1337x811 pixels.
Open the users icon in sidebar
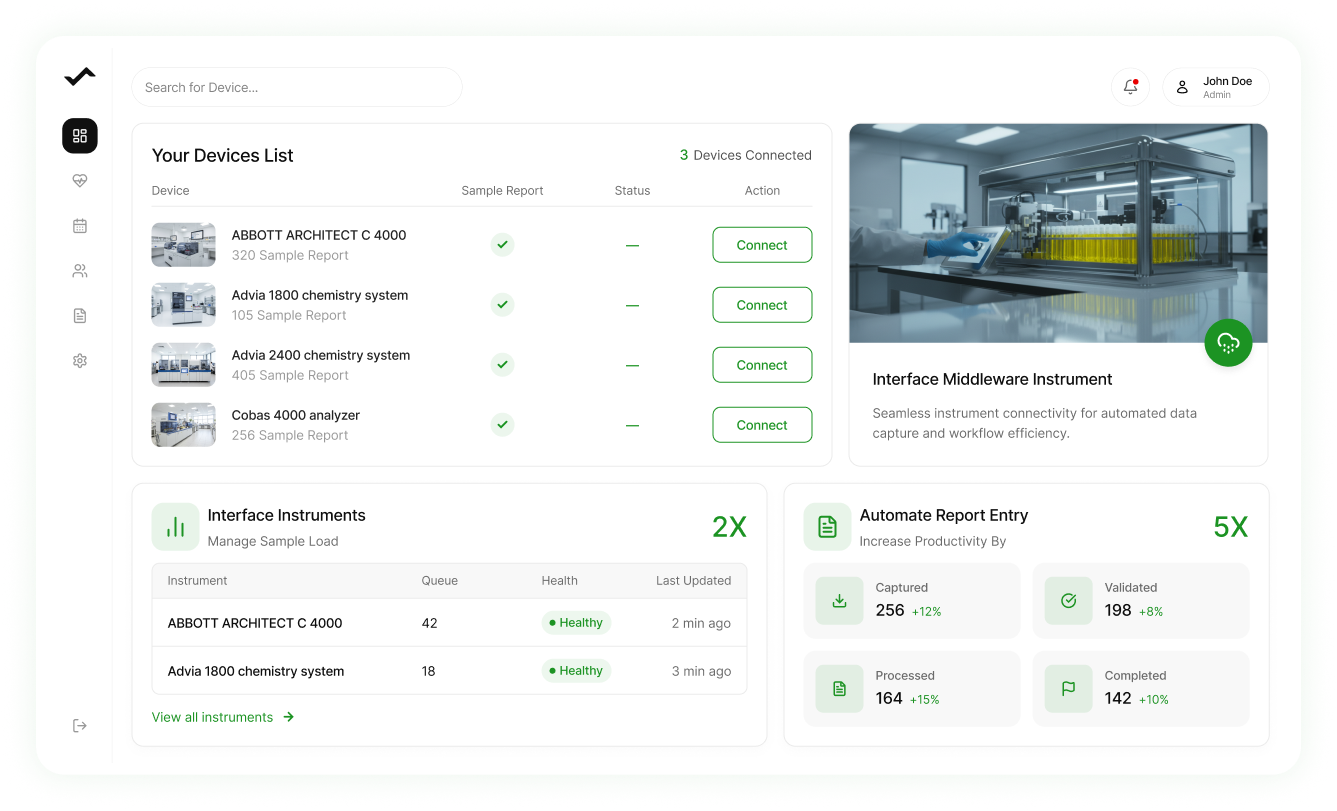(x=80, y=271)
